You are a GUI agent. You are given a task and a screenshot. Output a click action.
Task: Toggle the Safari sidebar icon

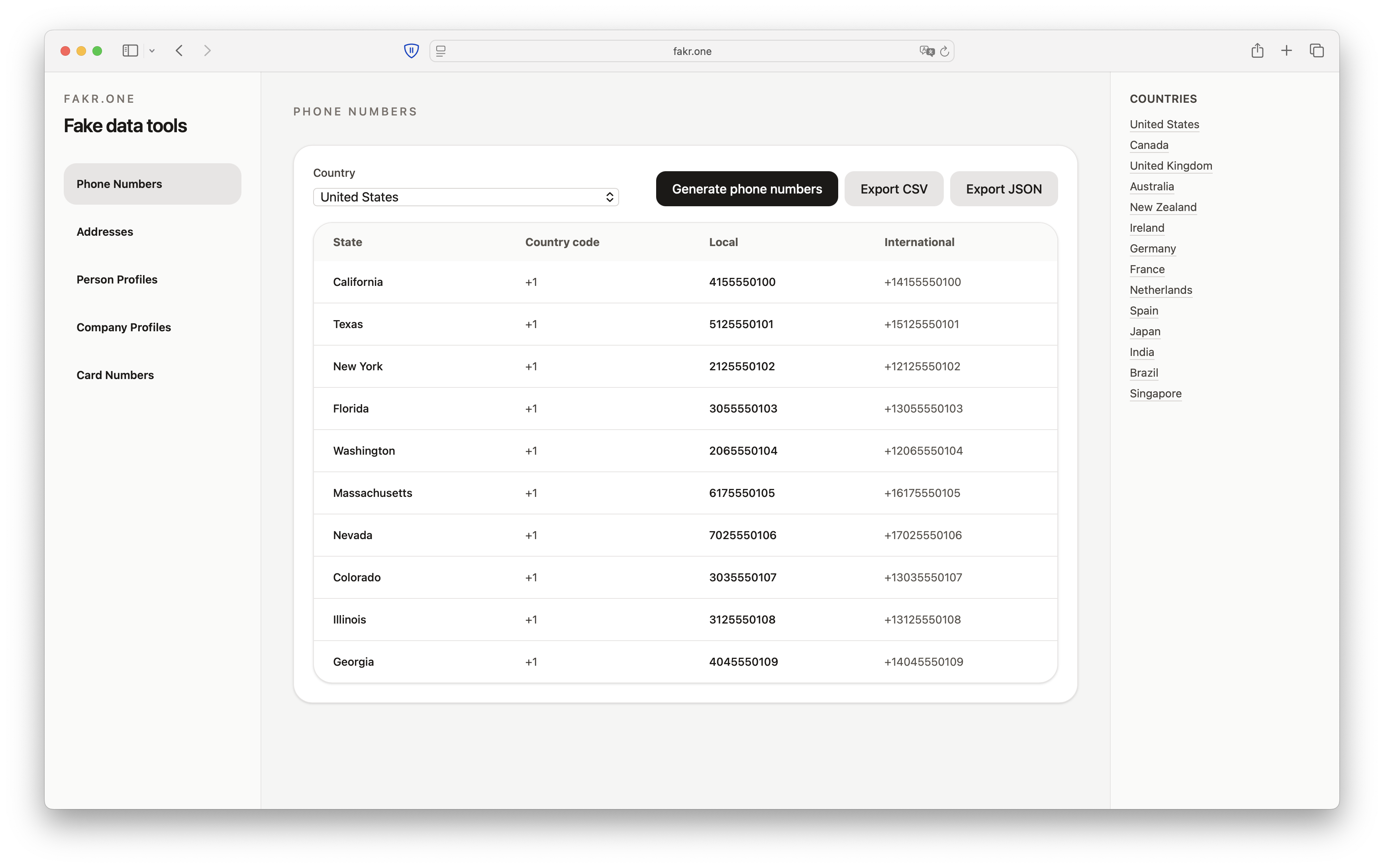tap(130, 51)
